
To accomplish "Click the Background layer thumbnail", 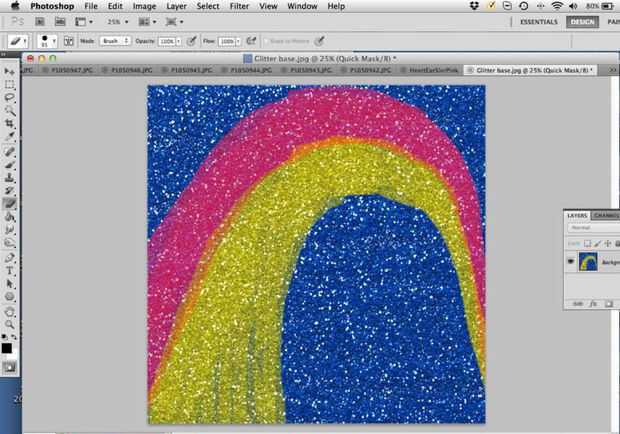I will click(x=588, y=261).
